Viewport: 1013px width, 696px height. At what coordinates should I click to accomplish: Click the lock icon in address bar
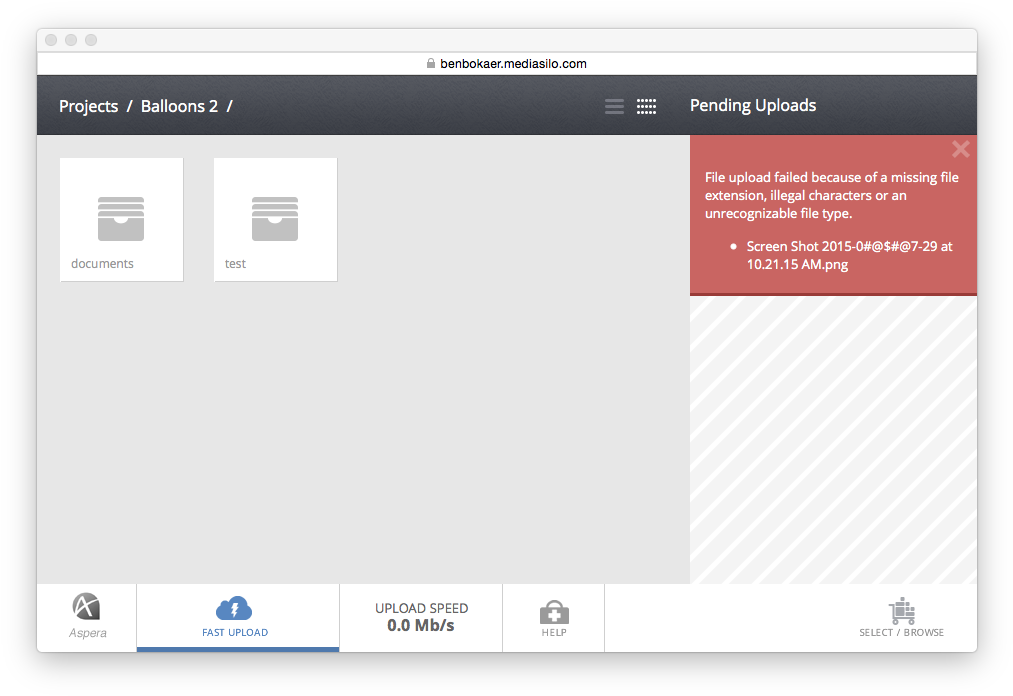tap(431, 63)
